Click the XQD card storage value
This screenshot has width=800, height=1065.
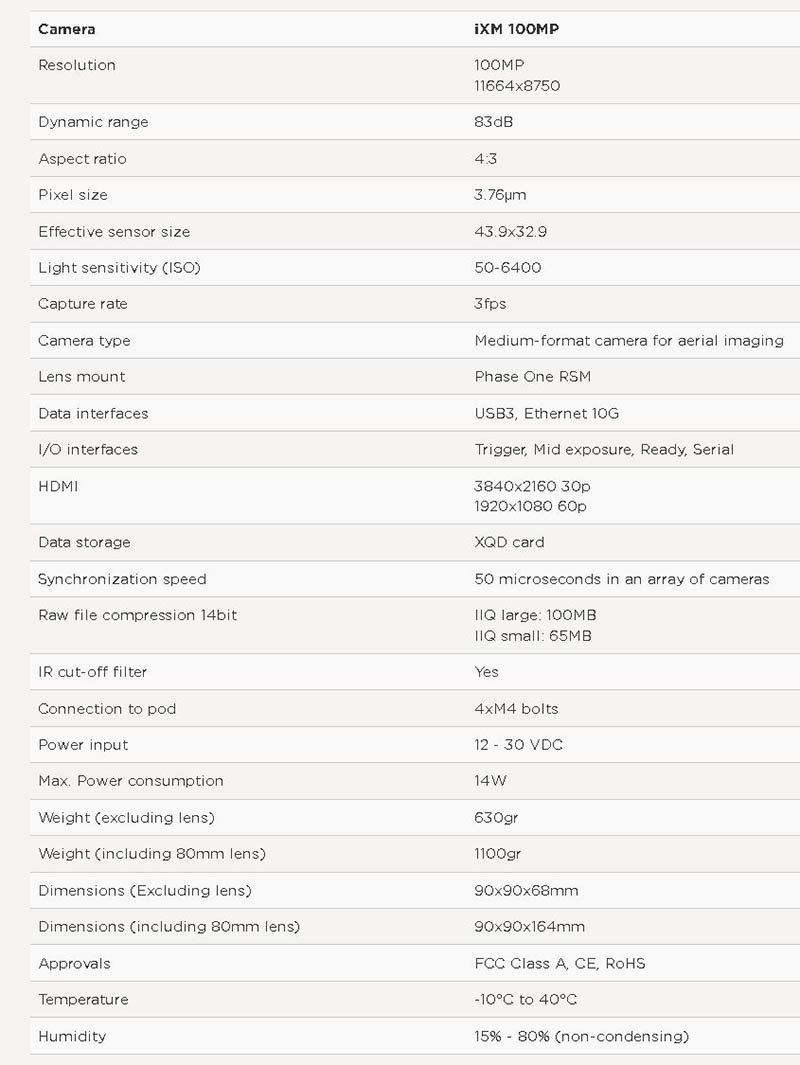pyautogui.click(x=509, y=542)
